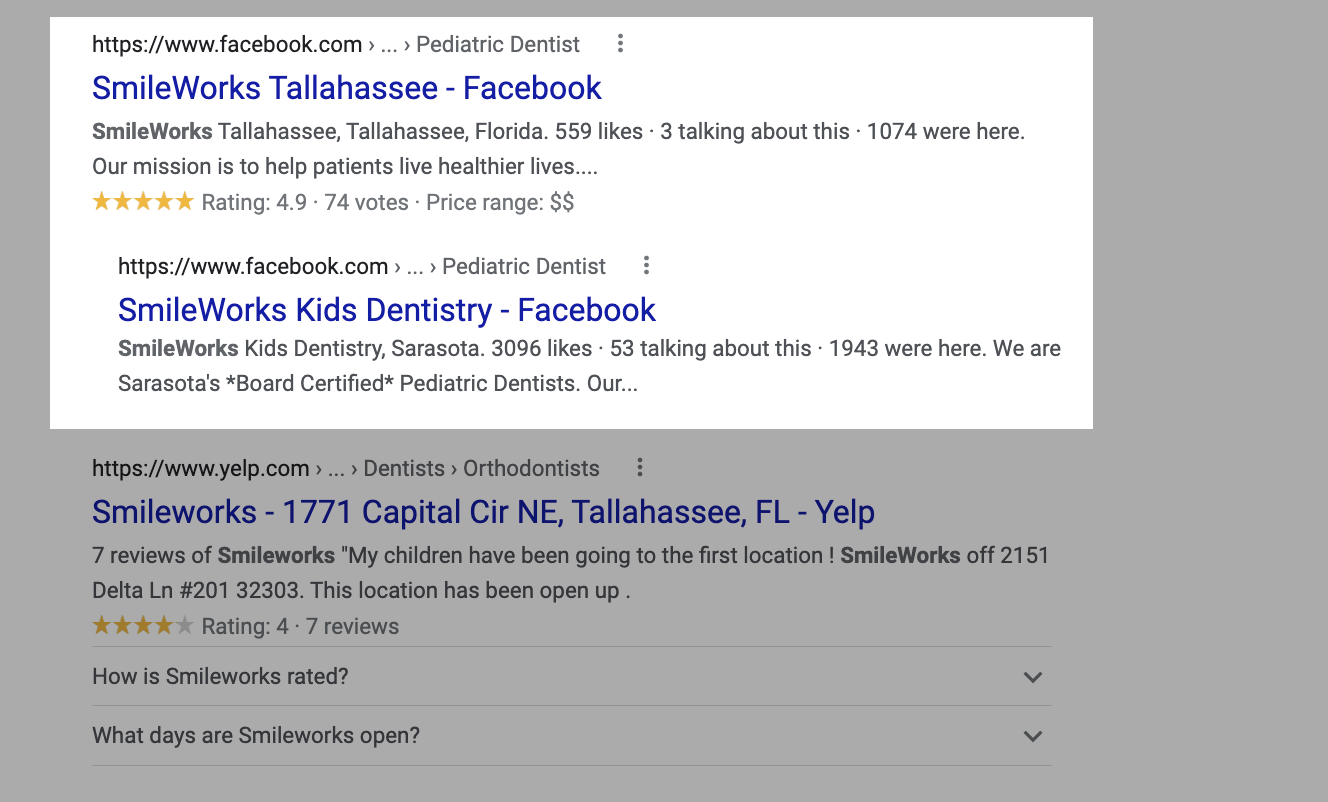Click Pediatric Dentist breadcrumb above Kids Dentistry
The image size is (1328, 802).
(524, 266)
